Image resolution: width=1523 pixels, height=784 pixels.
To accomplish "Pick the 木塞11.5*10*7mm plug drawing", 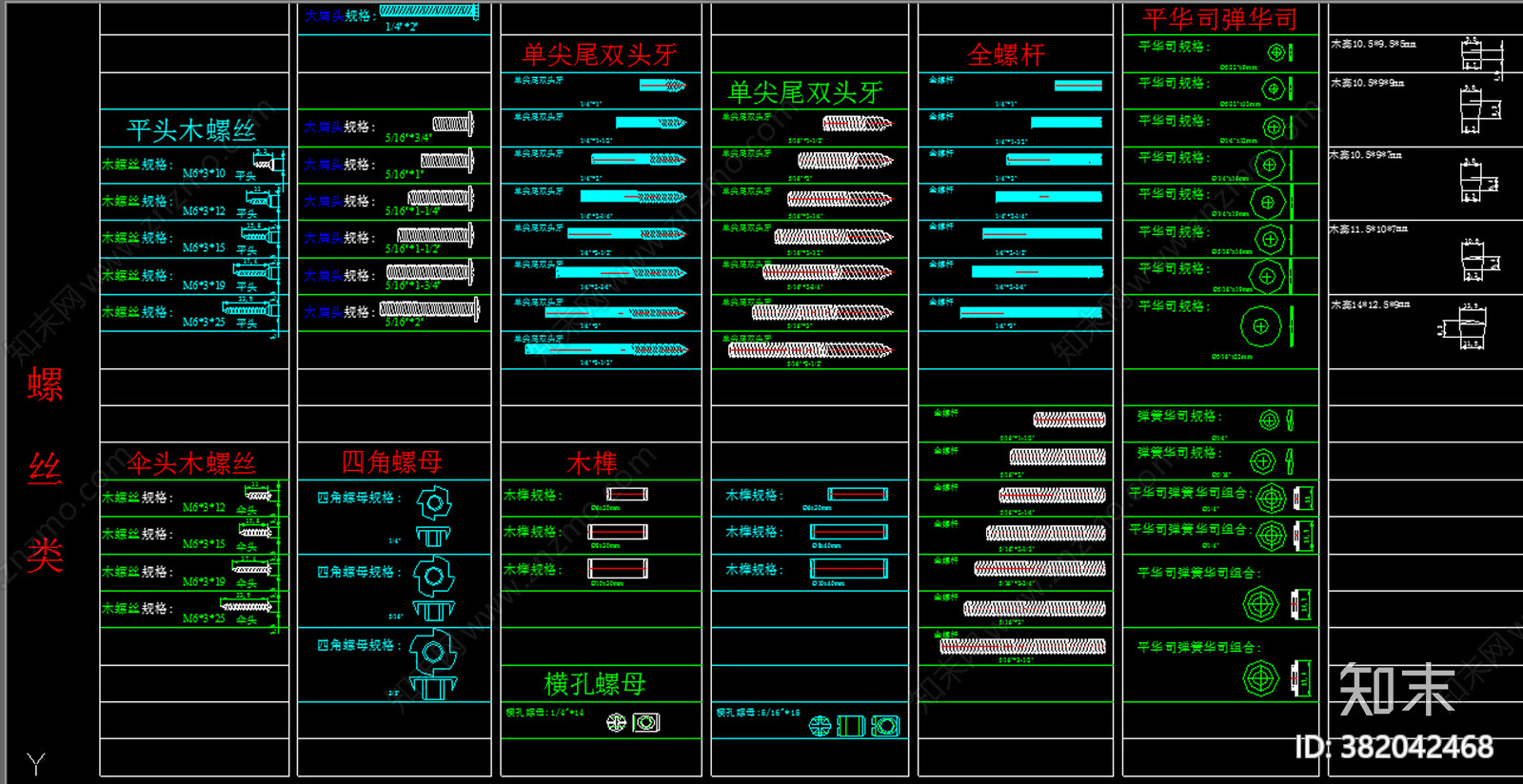I will (x=1479, y=260).
